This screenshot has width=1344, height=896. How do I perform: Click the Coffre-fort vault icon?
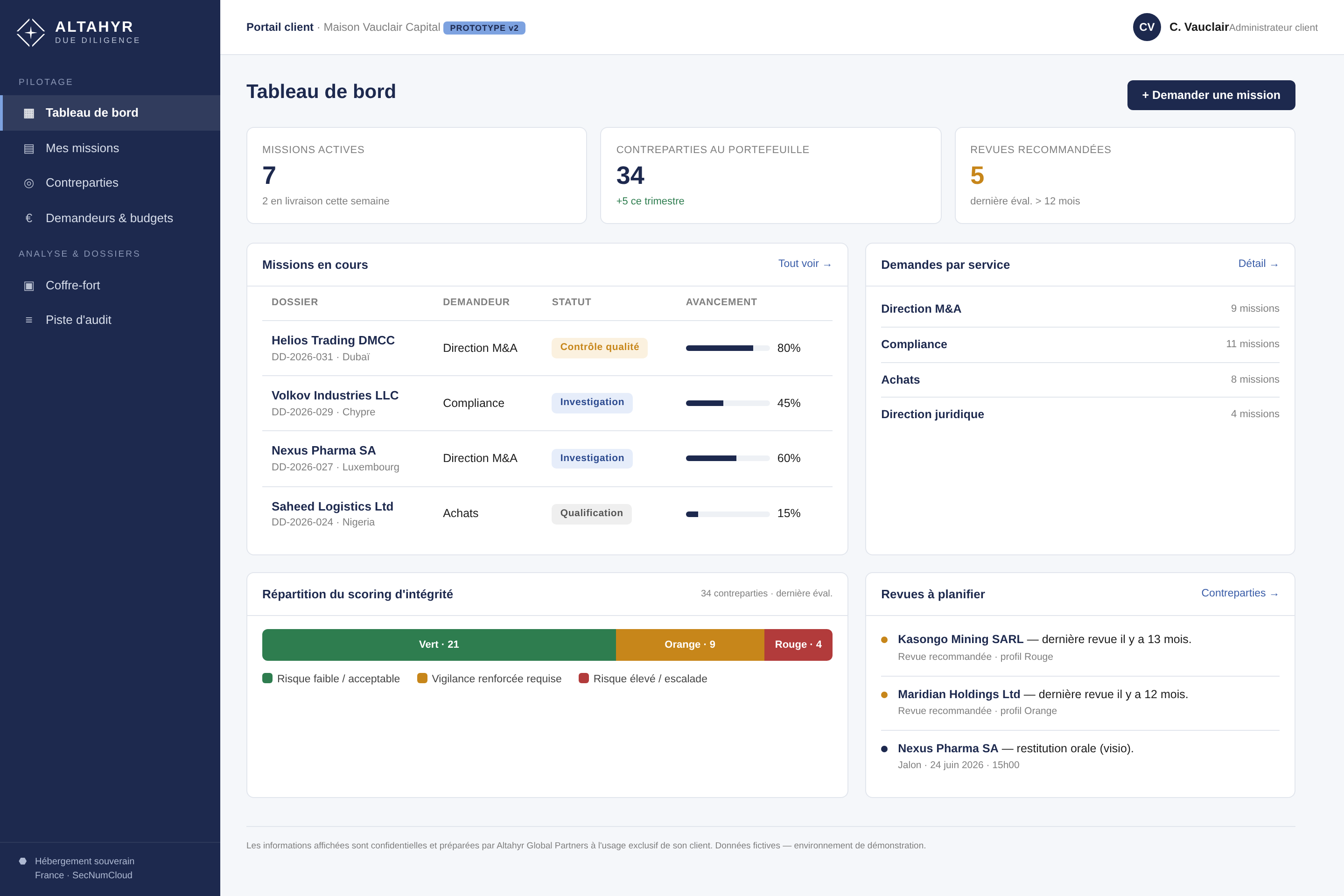point(28,286)
